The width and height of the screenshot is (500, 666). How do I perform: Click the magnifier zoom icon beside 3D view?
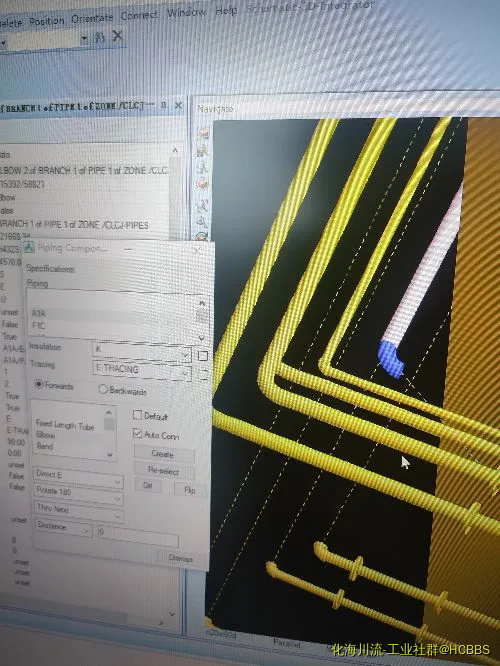click(x=202, y=221)
